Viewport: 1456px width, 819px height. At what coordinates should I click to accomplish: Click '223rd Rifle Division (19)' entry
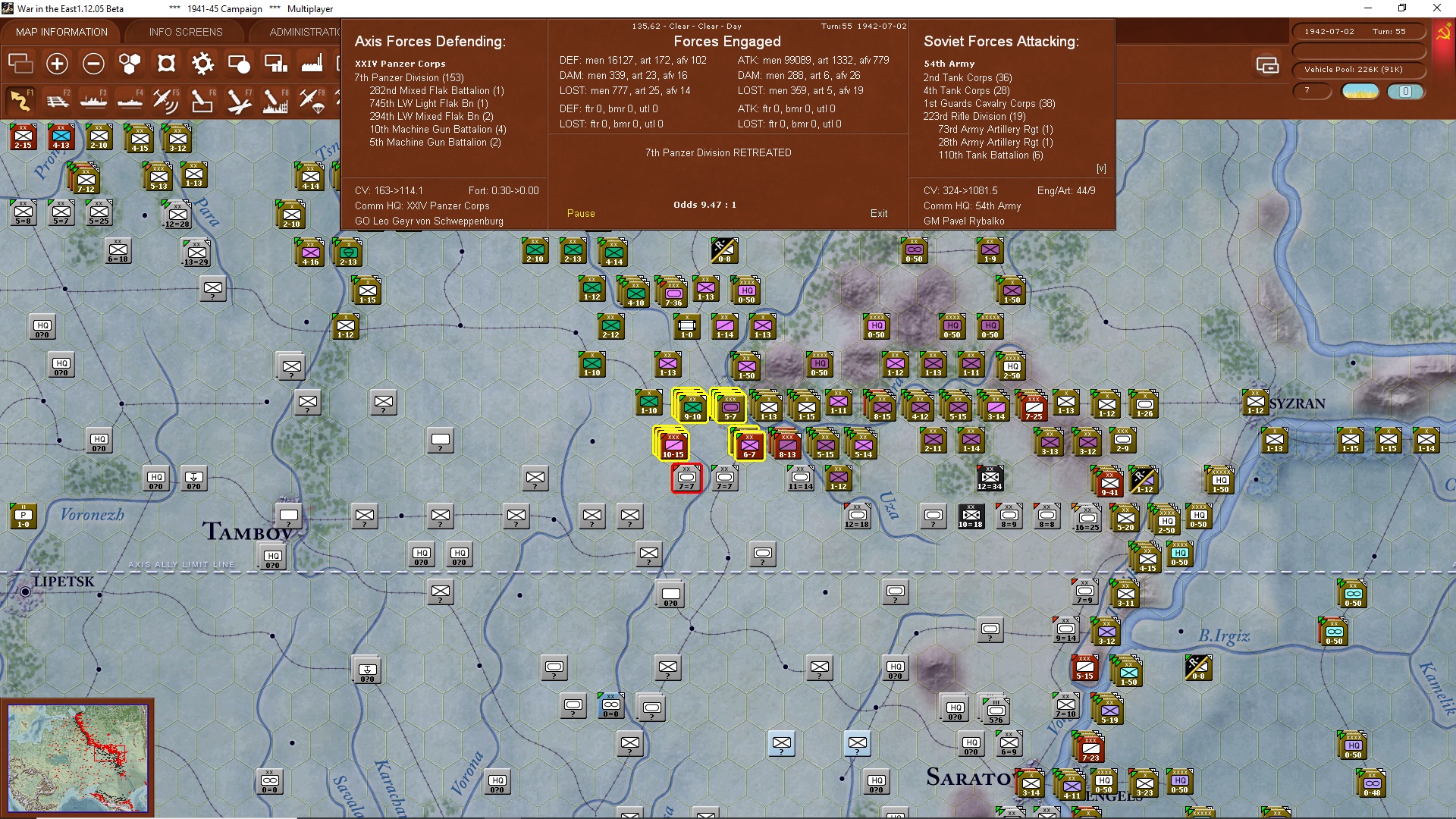point(974,116)
